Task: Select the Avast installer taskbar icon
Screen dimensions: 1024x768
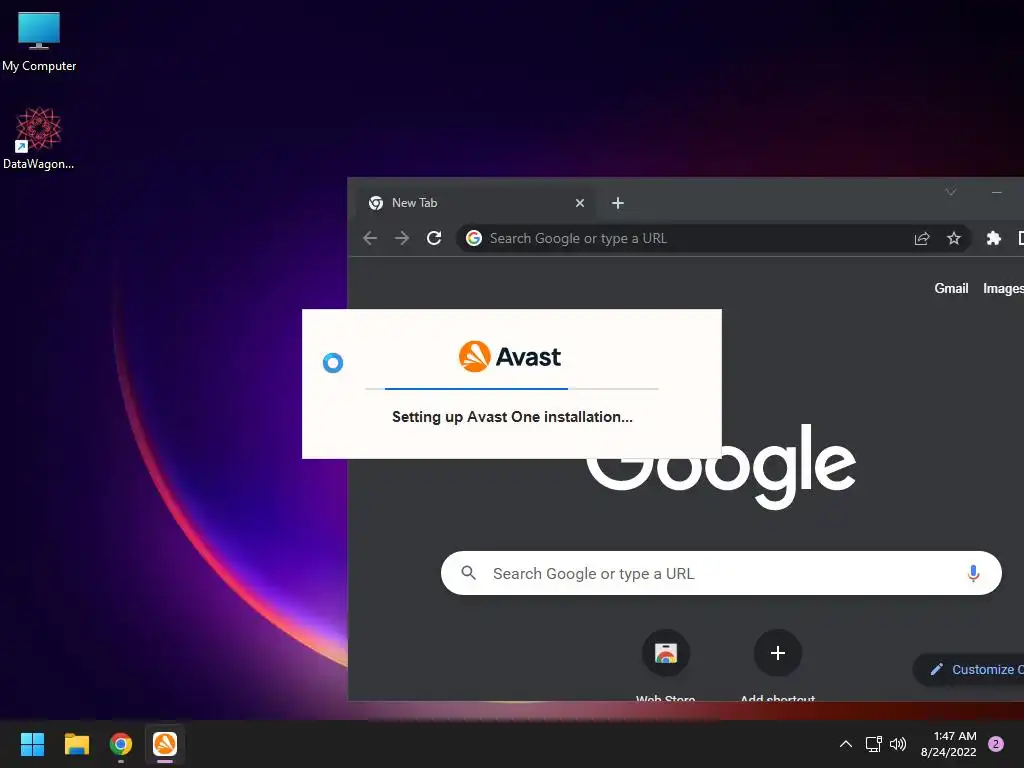Action: pos(165,744)
